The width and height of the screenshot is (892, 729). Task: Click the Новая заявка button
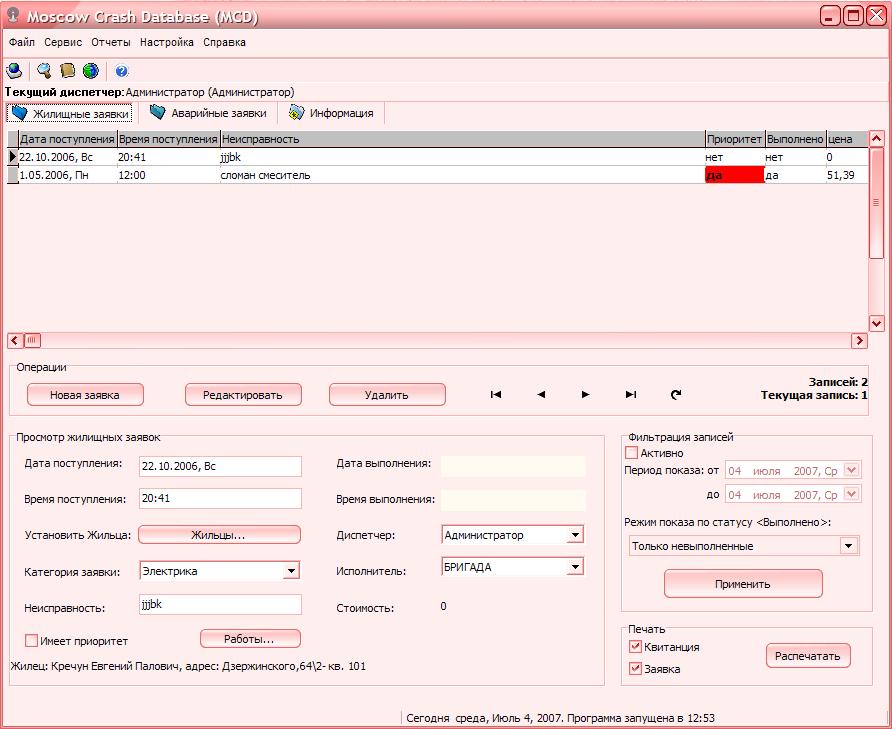pos(85,395)
